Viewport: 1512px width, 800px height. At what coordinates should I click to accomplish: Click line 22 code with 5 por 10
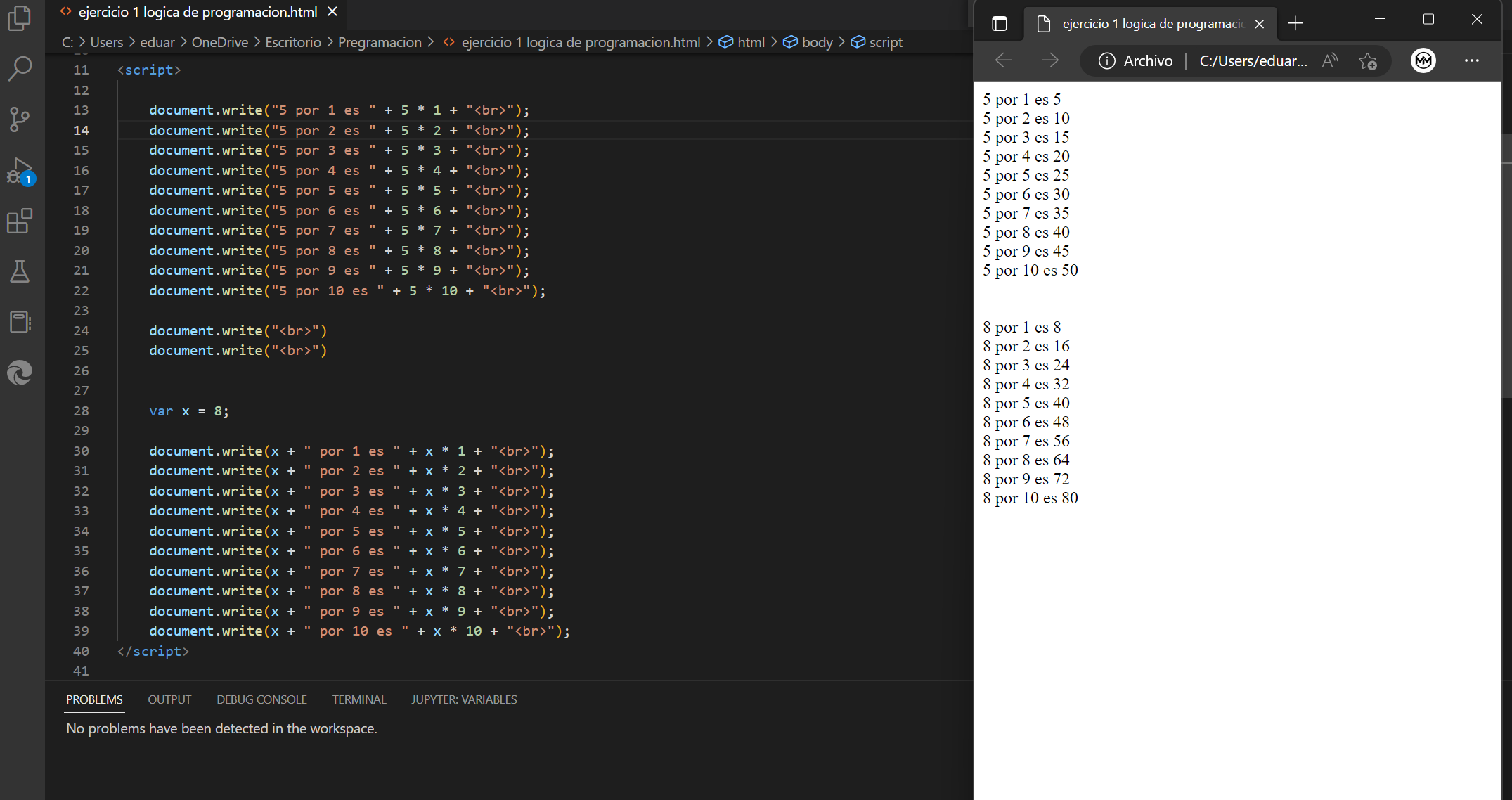tap(347, 290)
